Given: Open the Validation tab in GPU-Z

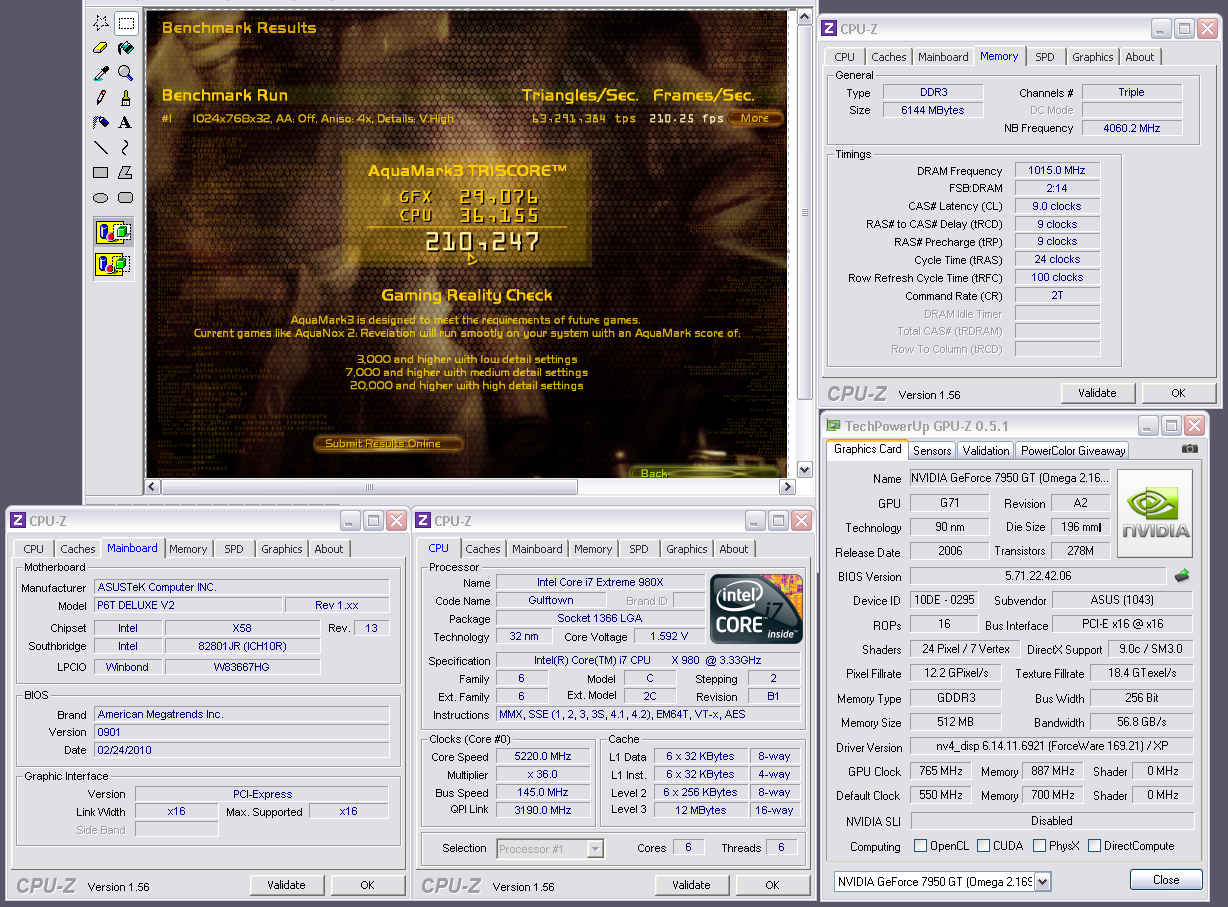Looking at the screenshot, I should click(986, 451).
